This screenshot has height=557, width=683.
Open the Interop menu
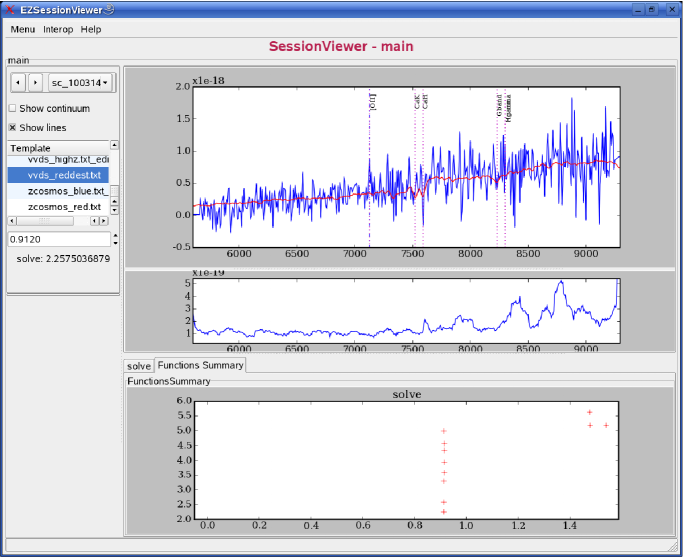pos(58,29)
